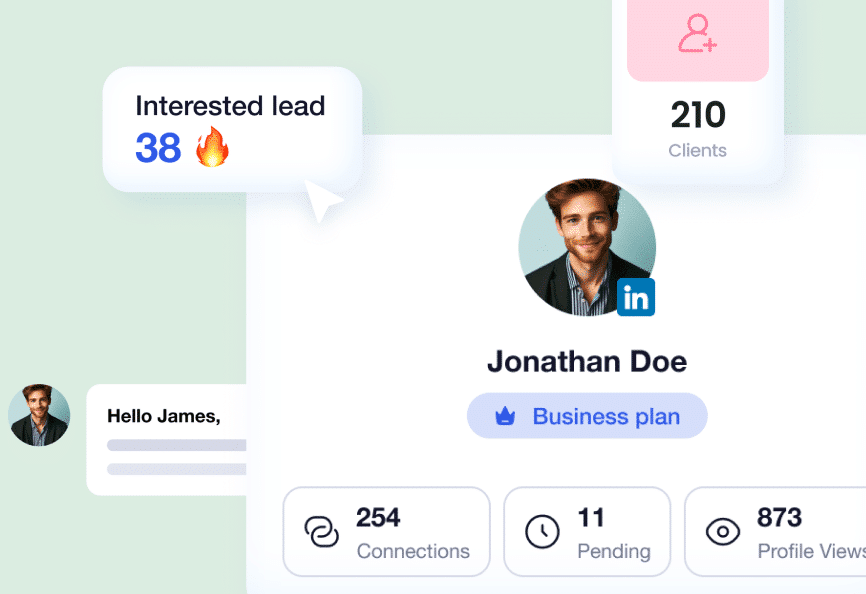Click the pink tile above the 210 count

(698, 40)
